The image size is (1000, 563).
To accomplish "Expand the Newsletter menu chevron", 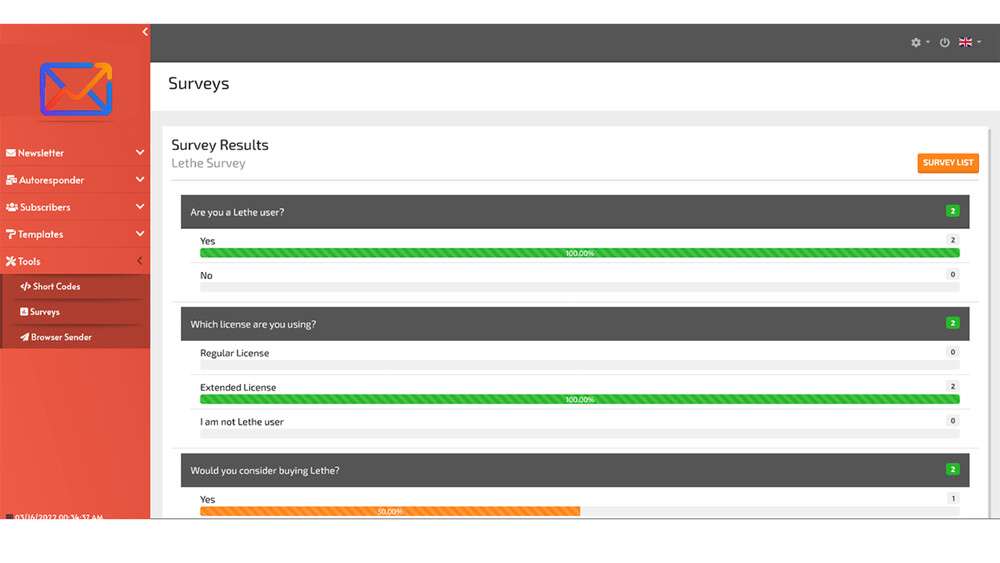I will 140,152.
